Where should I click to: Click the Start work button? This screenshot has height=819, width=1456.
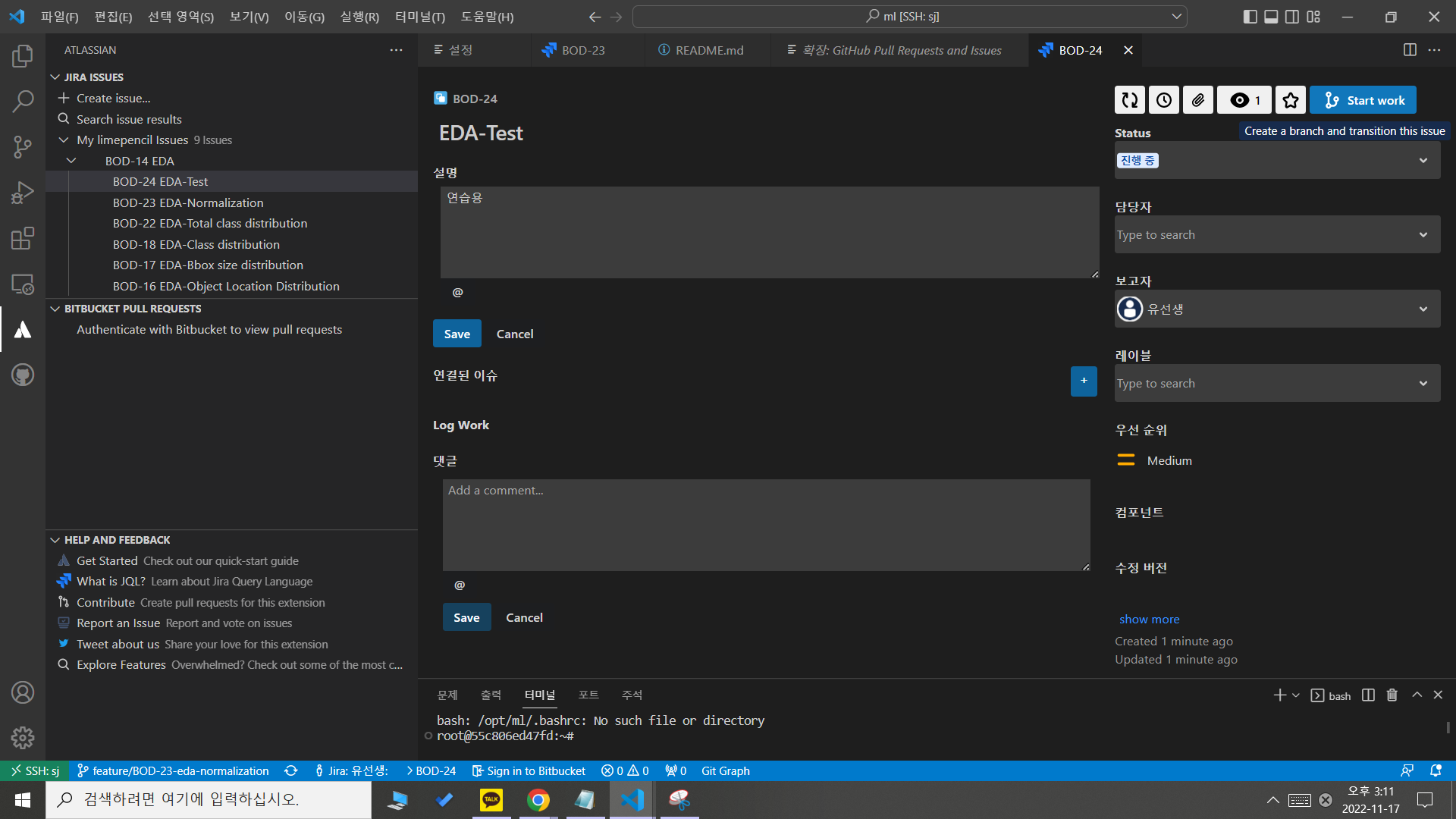tap(1363, 100)
